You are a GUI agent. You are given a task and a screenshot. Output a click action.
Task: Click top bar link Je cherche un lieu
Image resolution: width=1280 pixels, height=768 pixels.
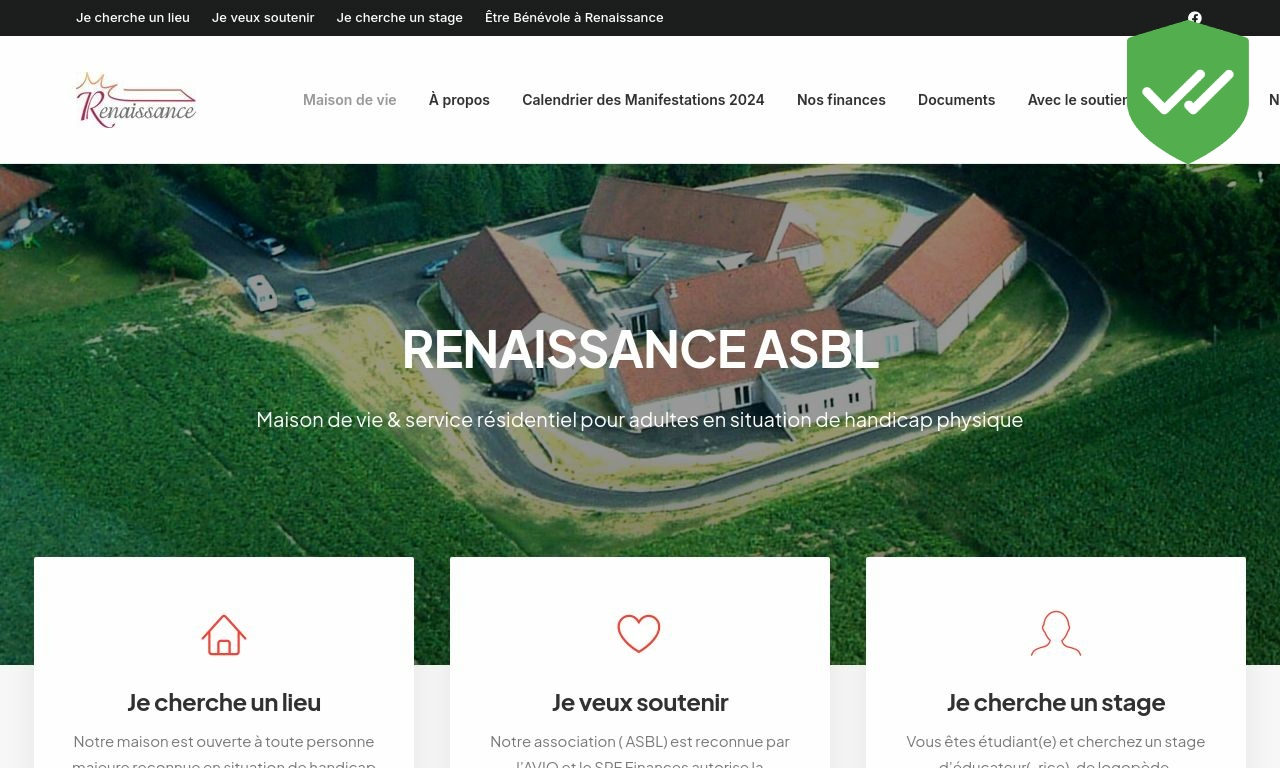(x=133, y=17)
